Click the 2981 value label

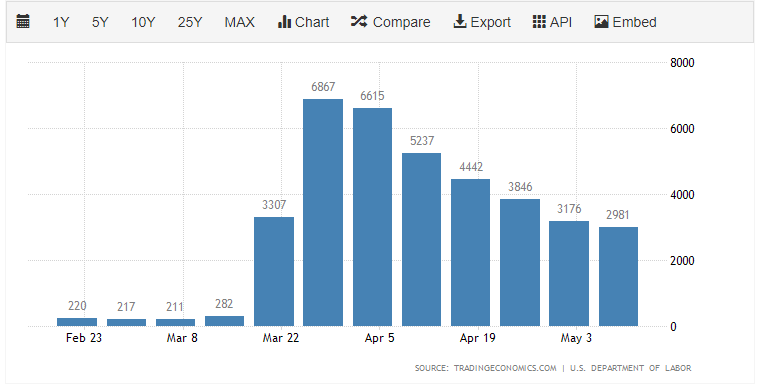(x=618, y=215)
